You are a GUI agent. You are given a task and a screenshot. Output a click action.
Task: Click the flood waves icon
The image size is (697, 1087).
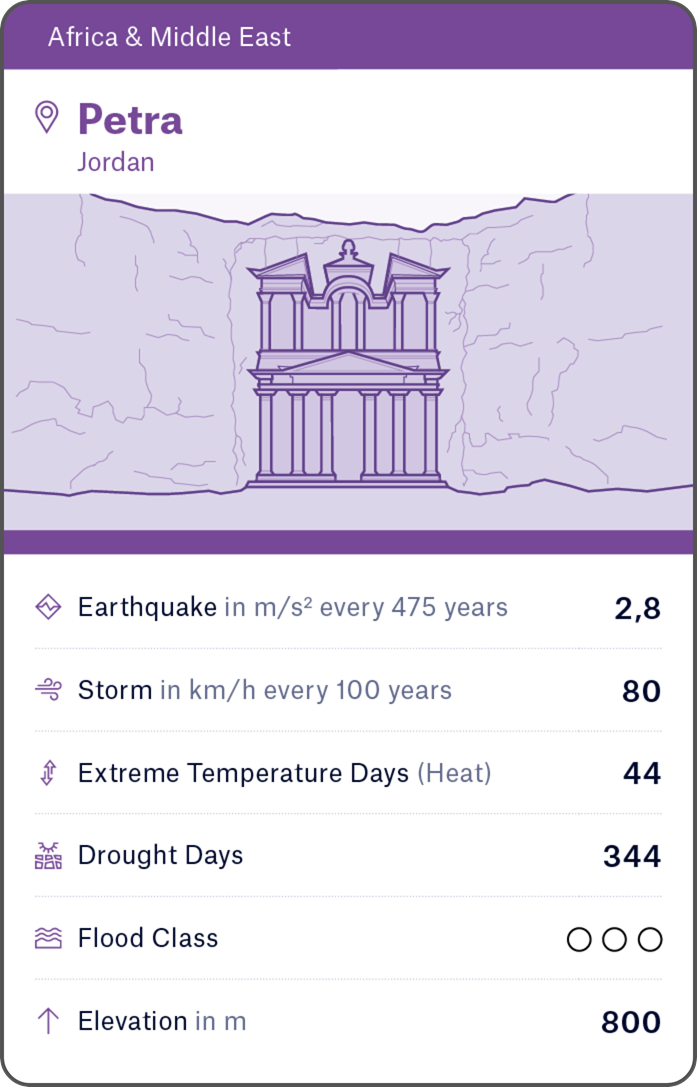[48, 938]
